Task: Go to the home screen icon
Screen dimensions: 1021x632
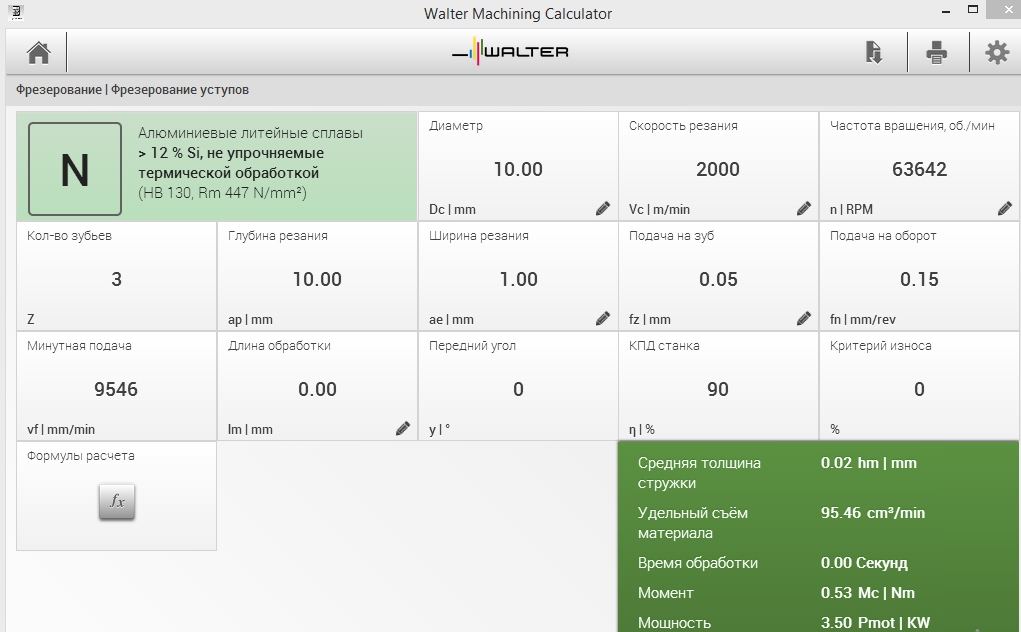Action: [38, 53]
